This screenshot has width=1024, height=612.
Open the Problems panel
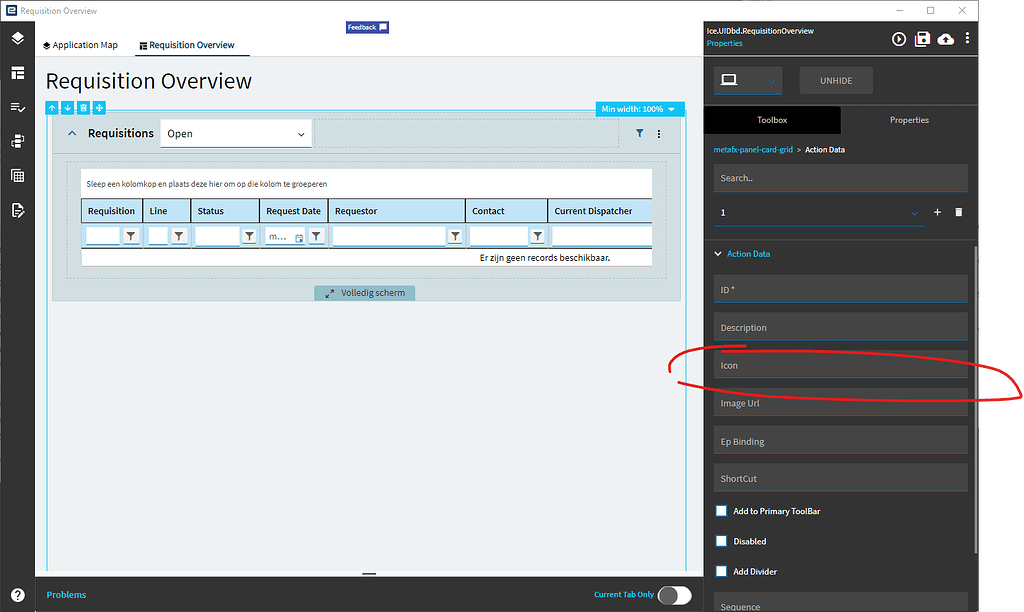coord(66,595)
